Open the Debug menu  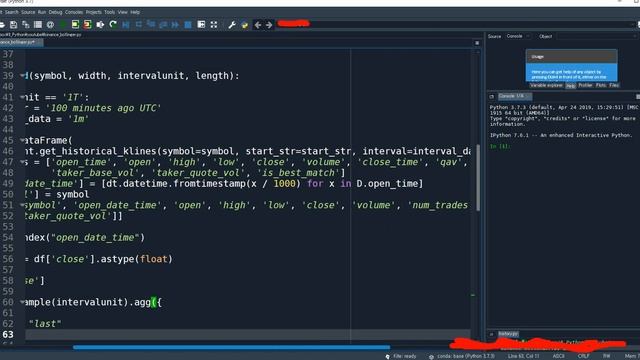tap(55, 12)
